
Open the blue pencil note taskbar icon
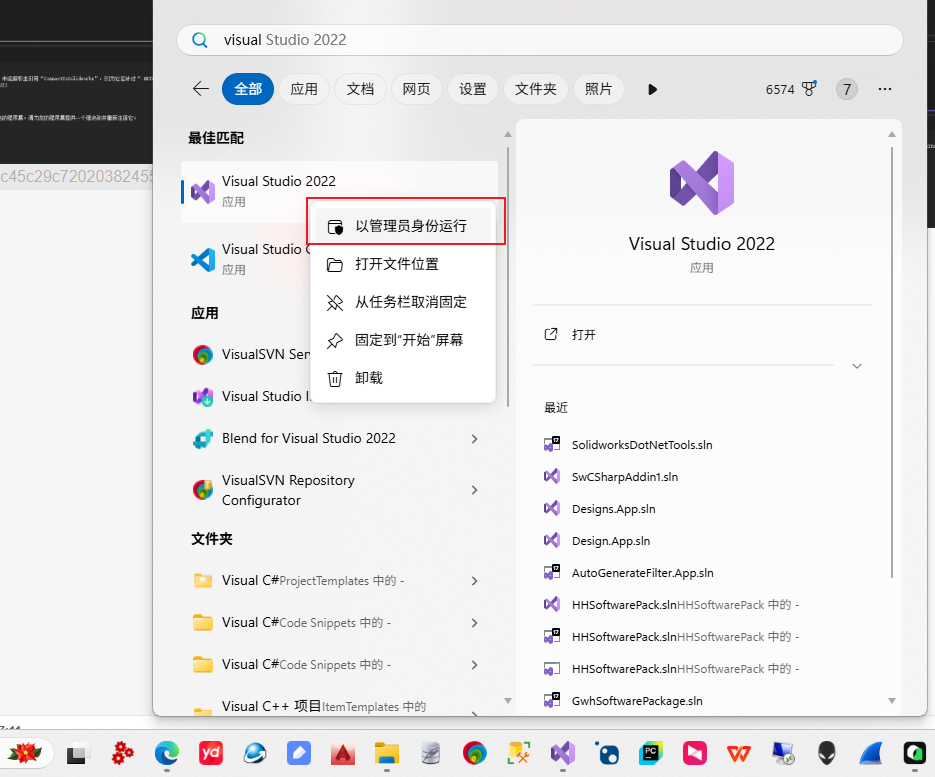[299, 753]
